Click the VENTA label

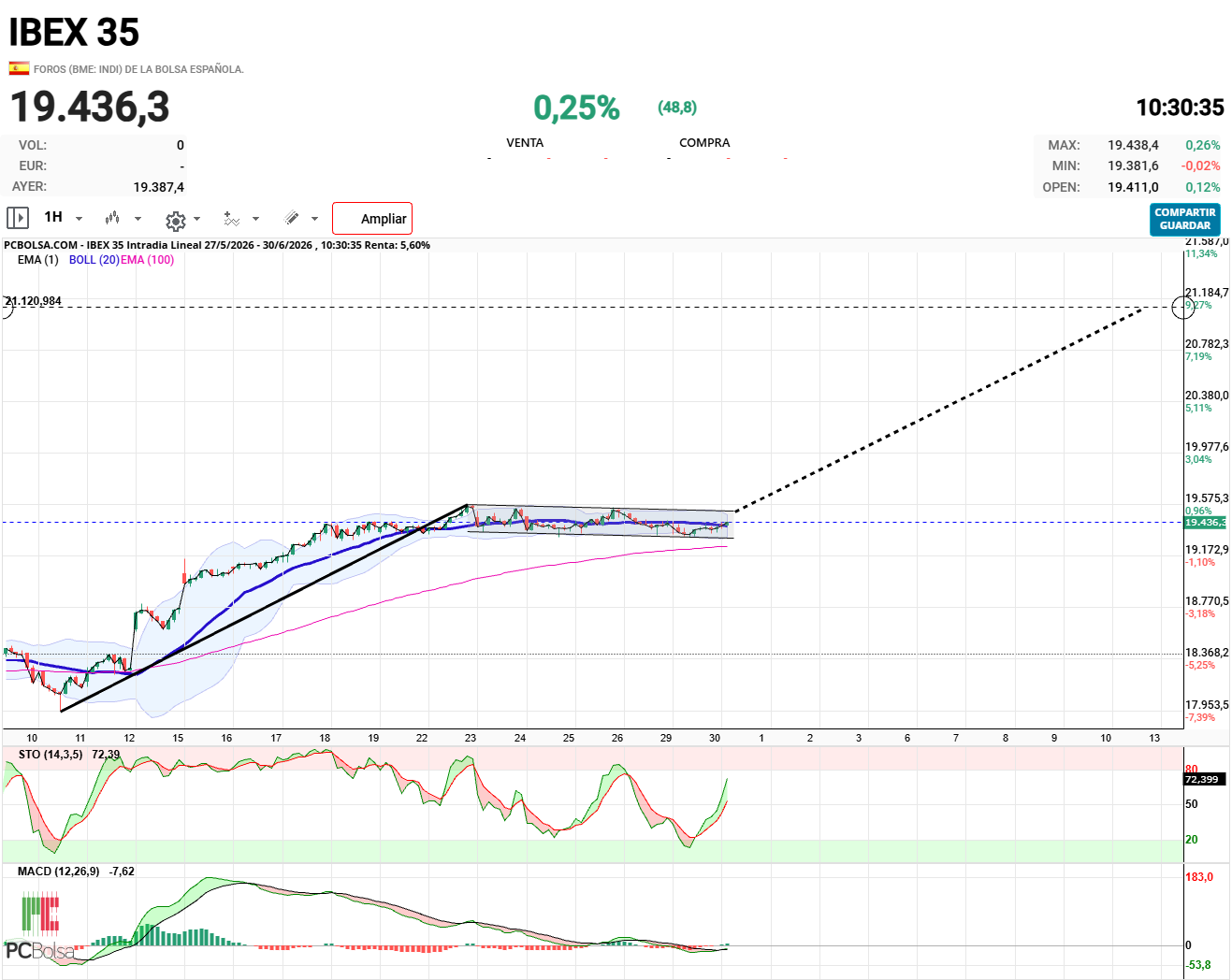[525, 143]
